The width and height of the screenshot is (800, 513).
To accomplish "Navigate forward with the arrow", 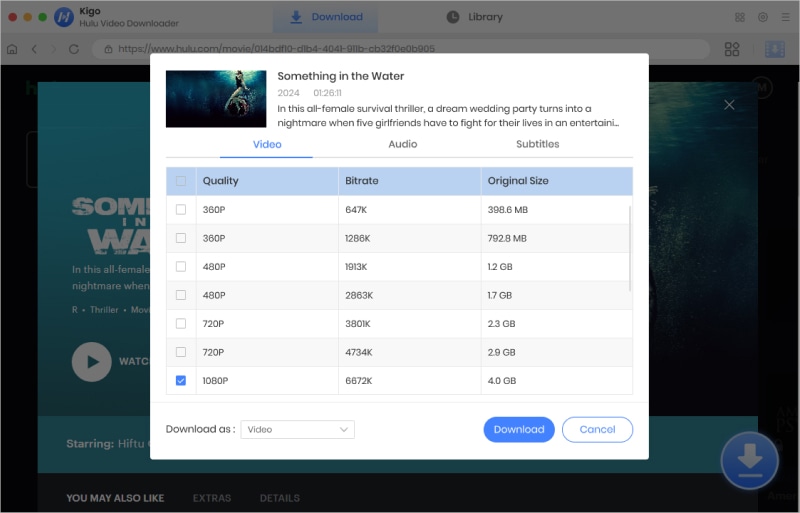I will coord(54,49).
